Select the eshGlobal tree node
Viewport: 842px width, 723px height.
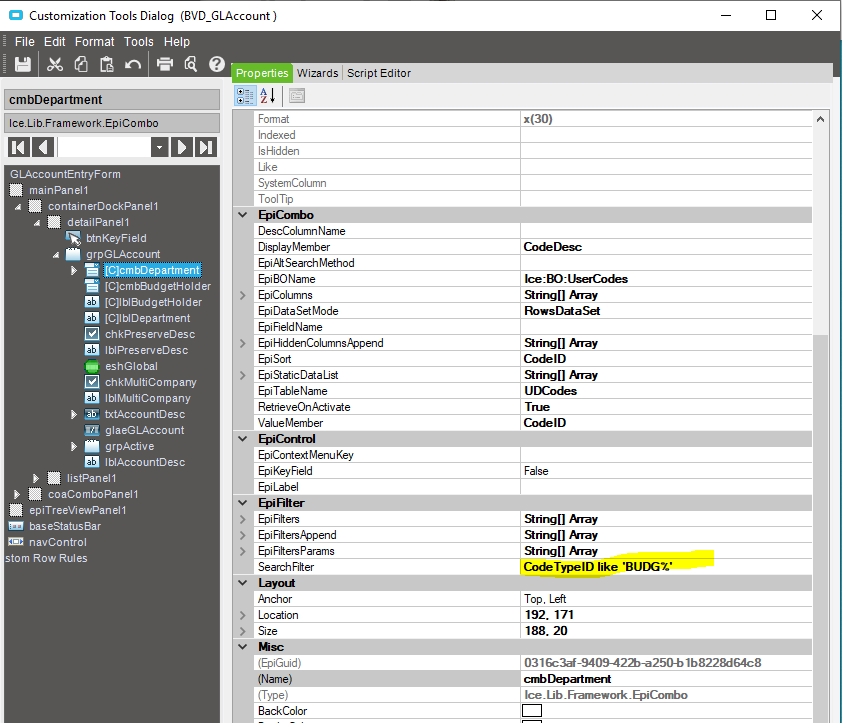point(132,366)
